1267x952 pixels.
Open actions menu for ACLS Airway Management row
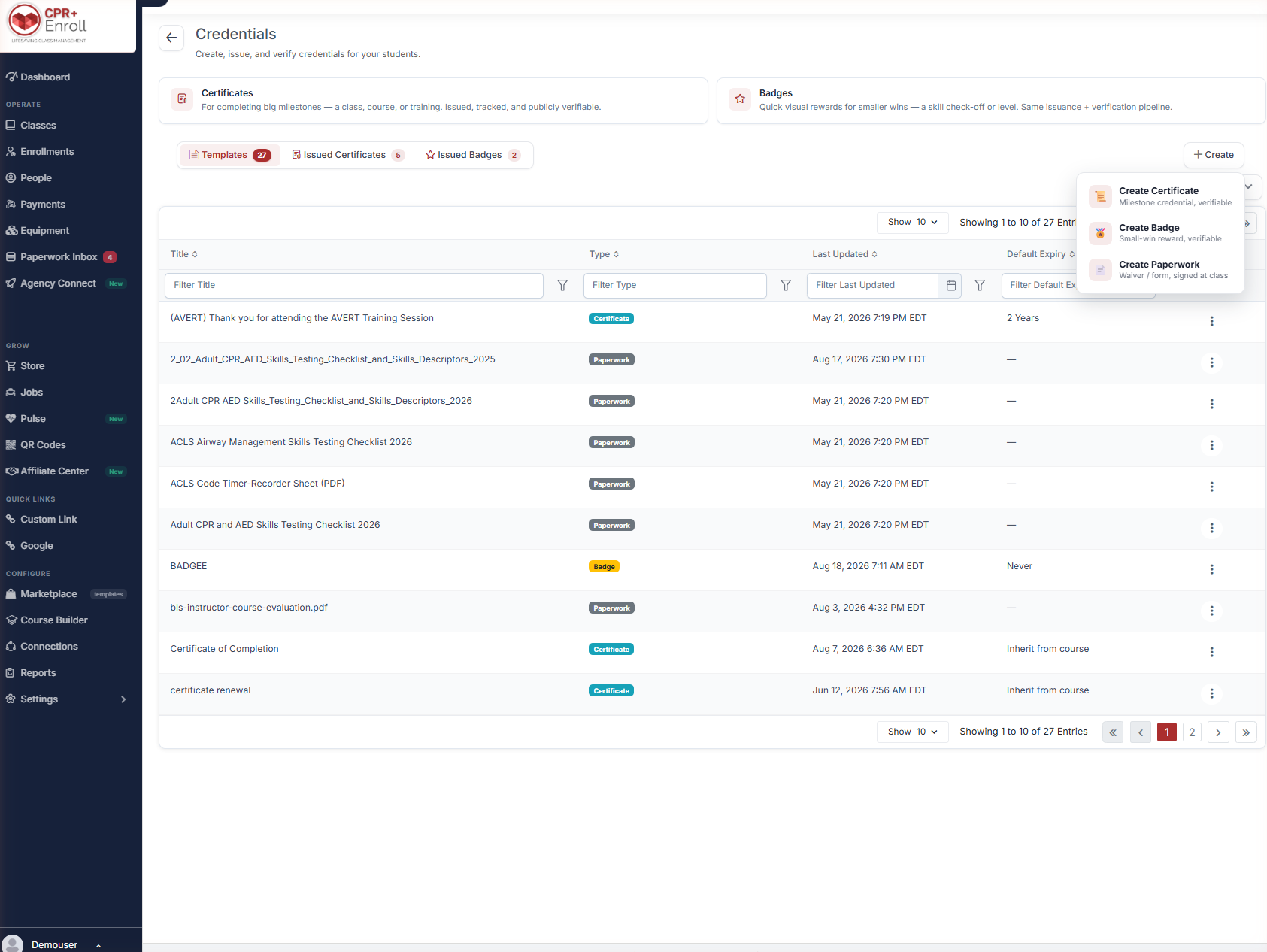(x=1211, y=445)
